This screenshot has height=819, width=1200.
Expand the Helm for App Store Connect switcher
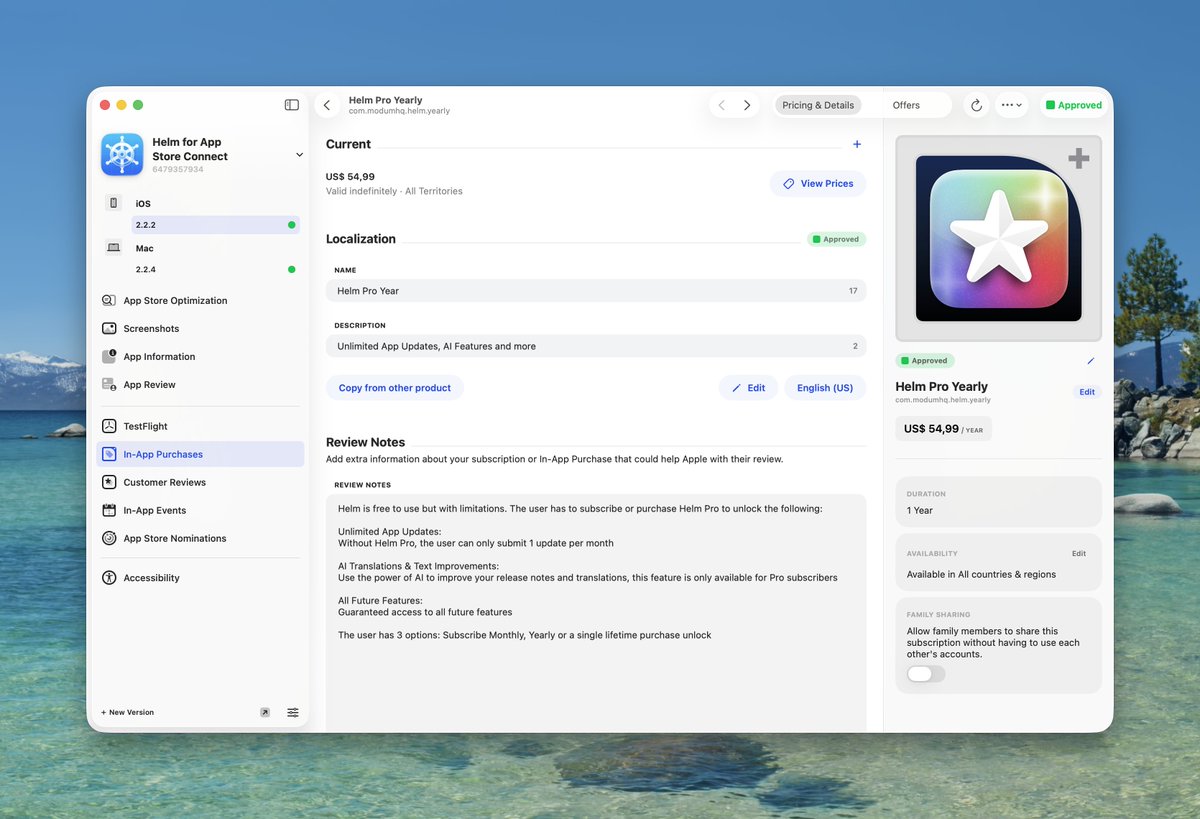(x=299, y=155)
